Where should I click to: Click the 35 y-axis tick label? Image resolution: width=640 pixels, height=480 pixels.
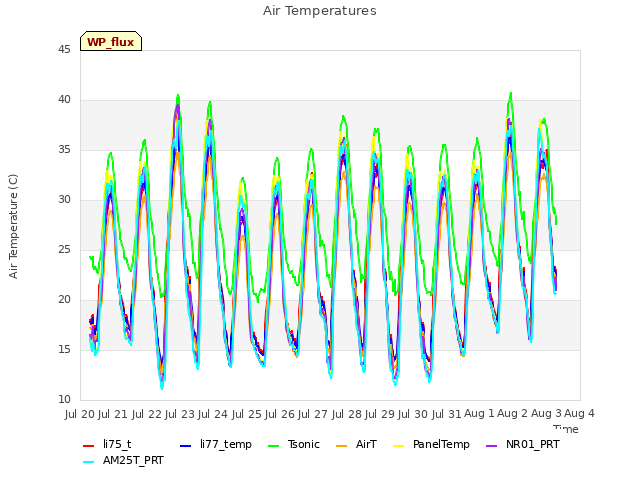64,149
